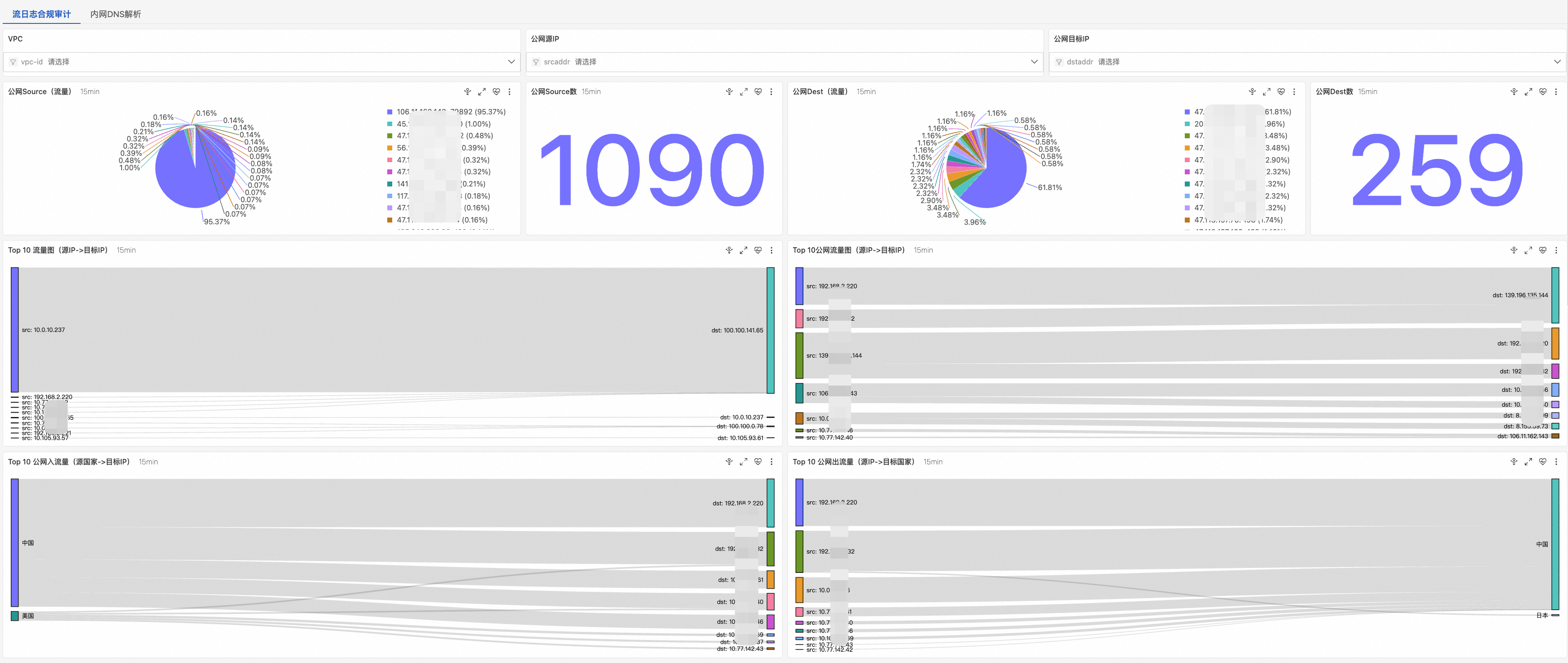Maximize the Top 10 流量图 panel
1568x663 pixels.
(743, 250)
